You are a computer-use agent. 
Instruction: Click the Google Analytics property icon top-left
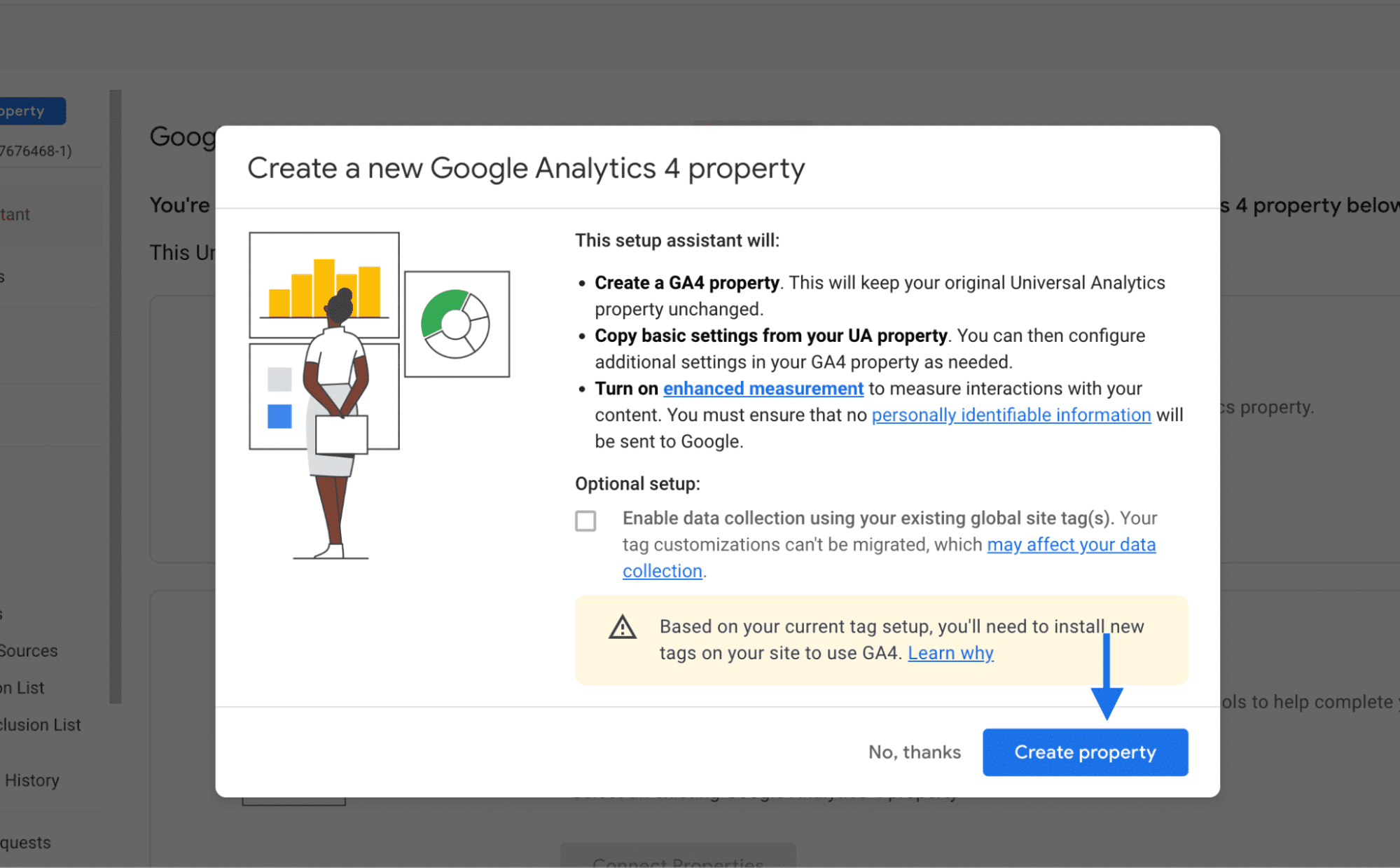pos(22,111)
